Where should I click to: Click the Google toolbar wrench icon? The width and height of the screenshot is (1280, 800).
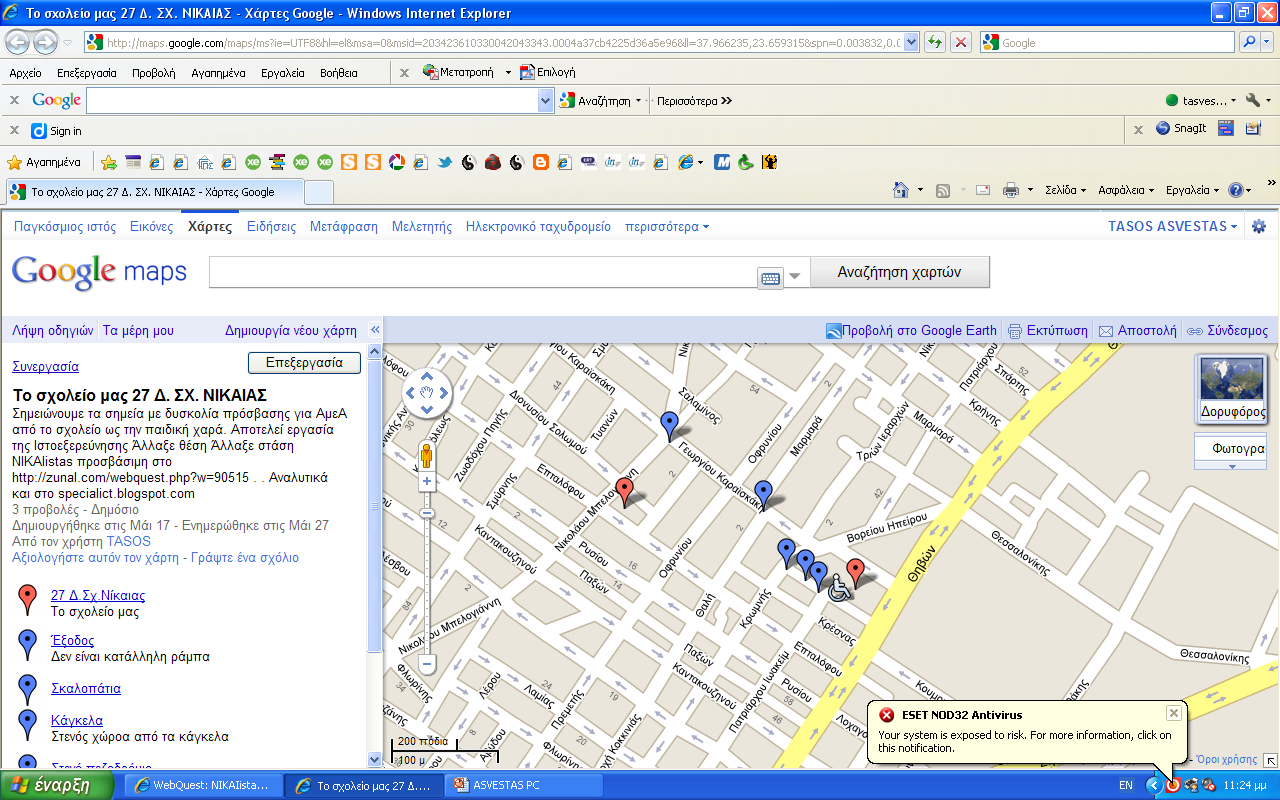click(1252, 100)
